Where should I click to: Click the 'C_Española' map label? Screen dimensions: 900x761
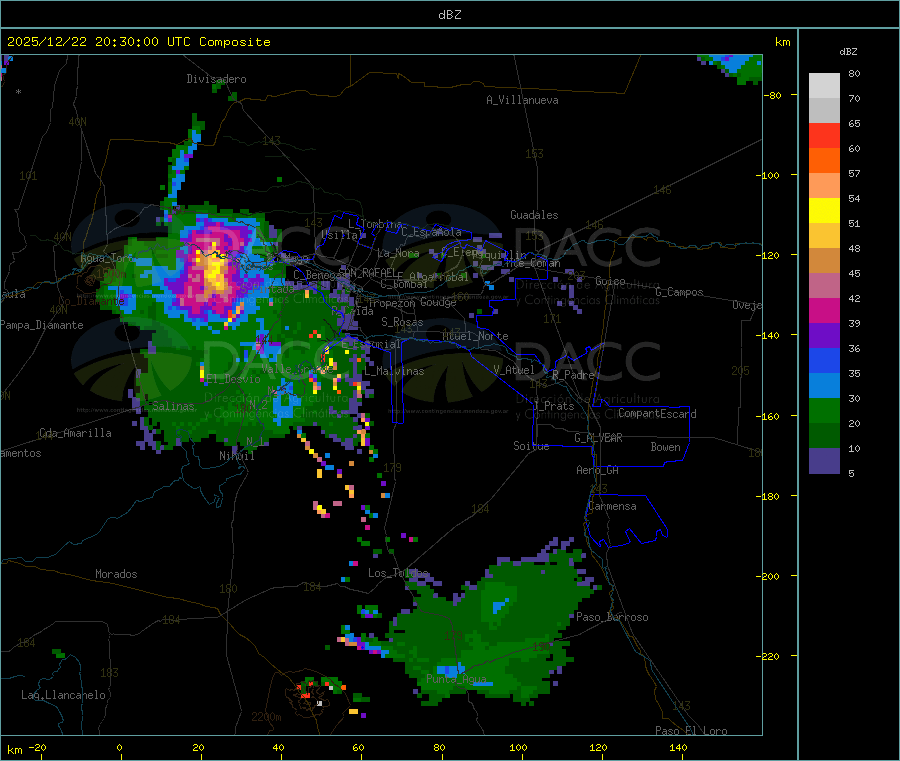pyautogui.click(x=431, y=232)
